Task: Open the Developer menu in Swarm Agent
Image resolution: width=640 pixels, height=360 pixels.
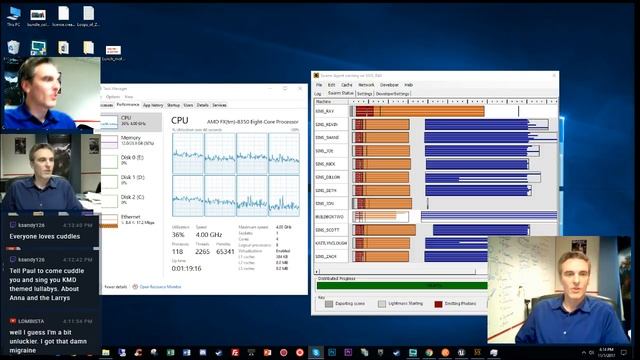Action: (x=389, y=85)
